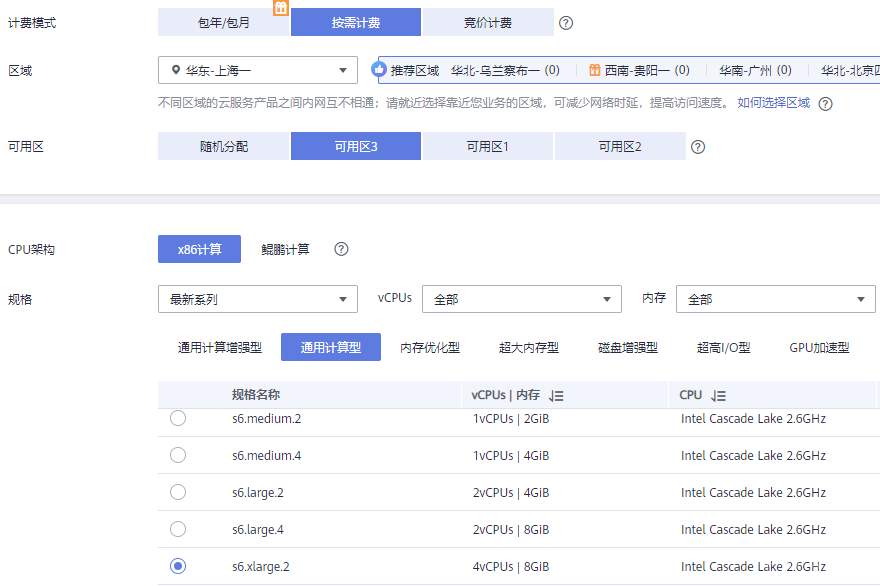This screenshot has width=880, height=586.
Task: Switch to 通用计算型 tab
Action: pos(331,347)
